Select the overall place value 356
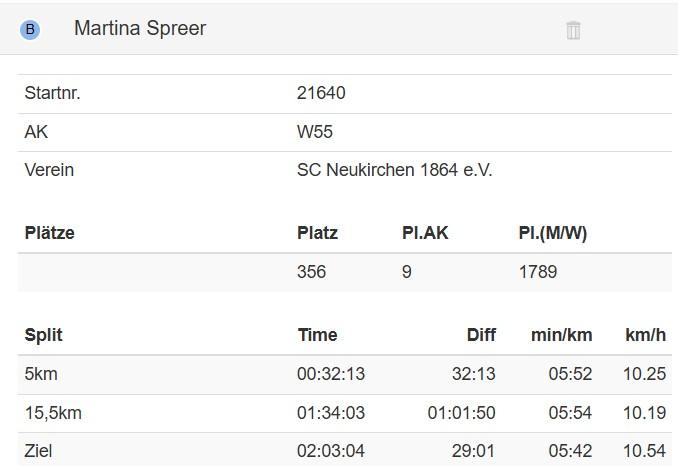This screenshot has width=678, height=466. coord(311,272)
